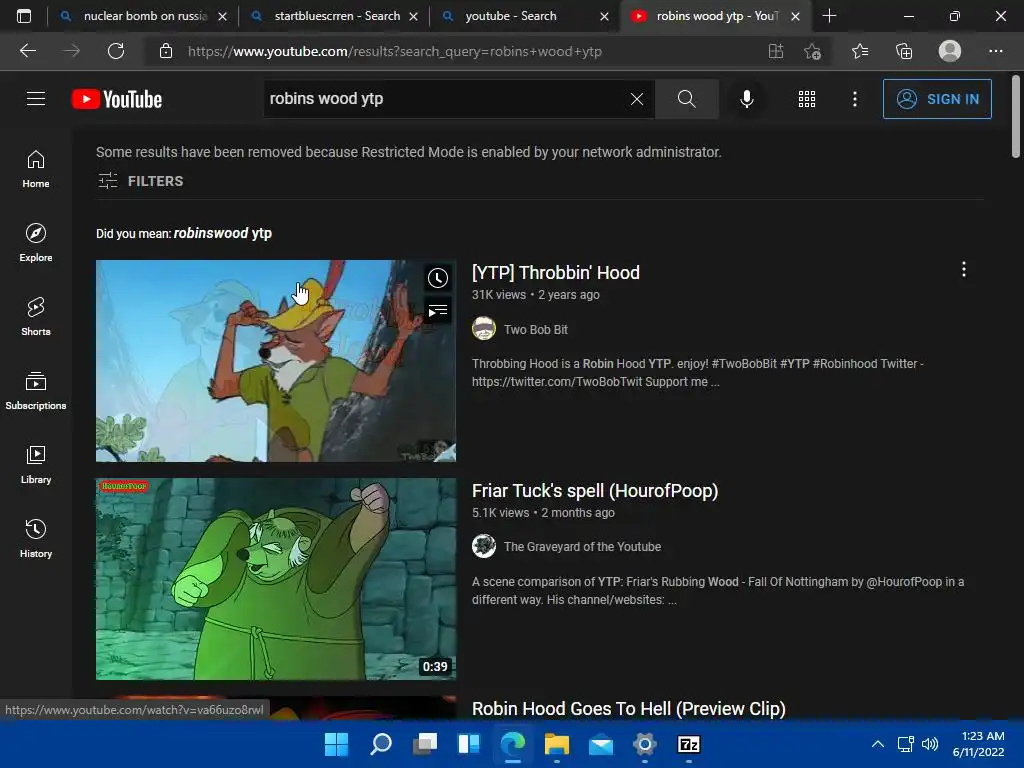Expand the FILTERS options

pos(140,181)
